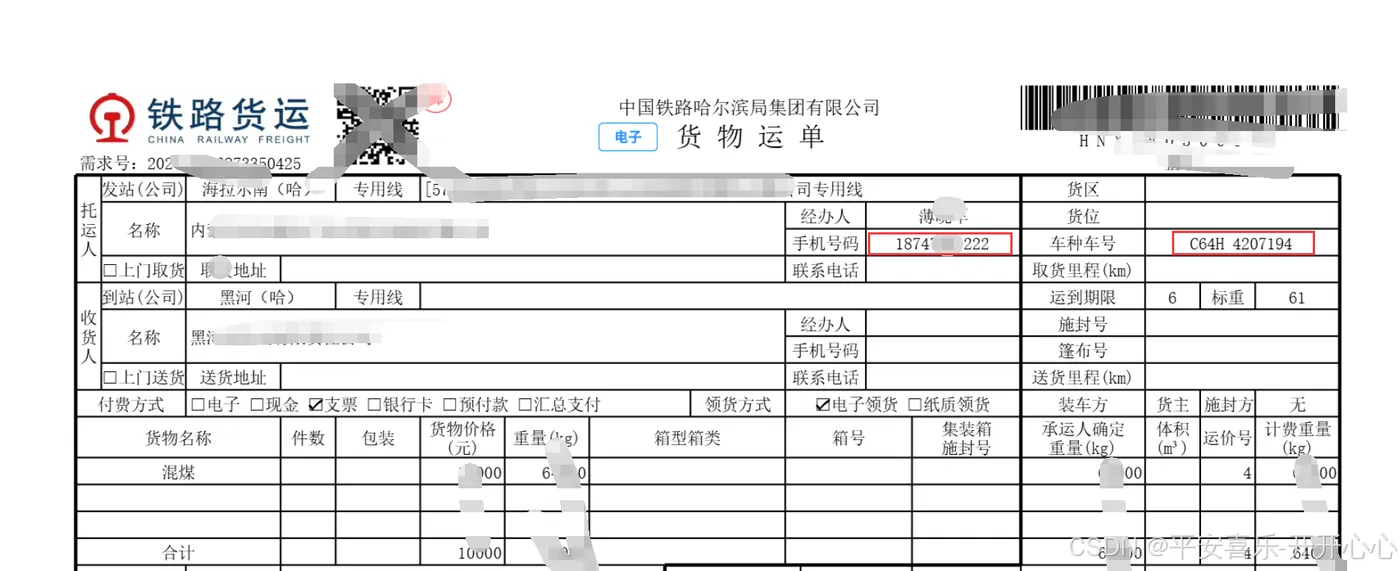Click the 取货里程(km) label
Viewport: 1400px width, 571px height.
pyautogui.click(x=1082, y=270)
